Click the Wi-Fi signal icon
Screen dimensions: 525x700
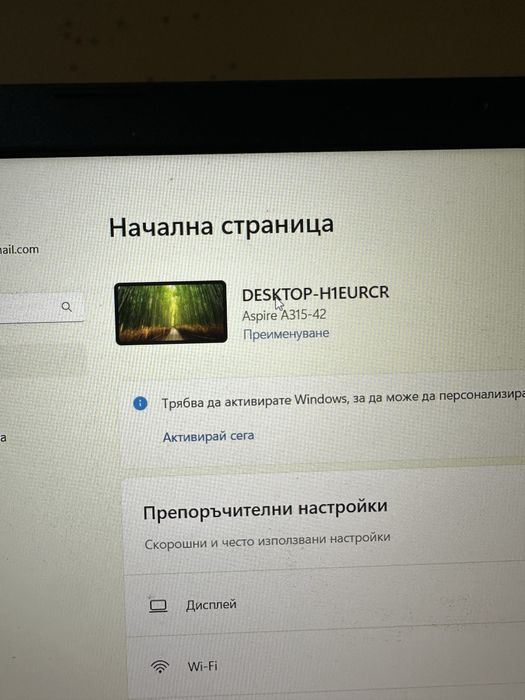(160, 667)
